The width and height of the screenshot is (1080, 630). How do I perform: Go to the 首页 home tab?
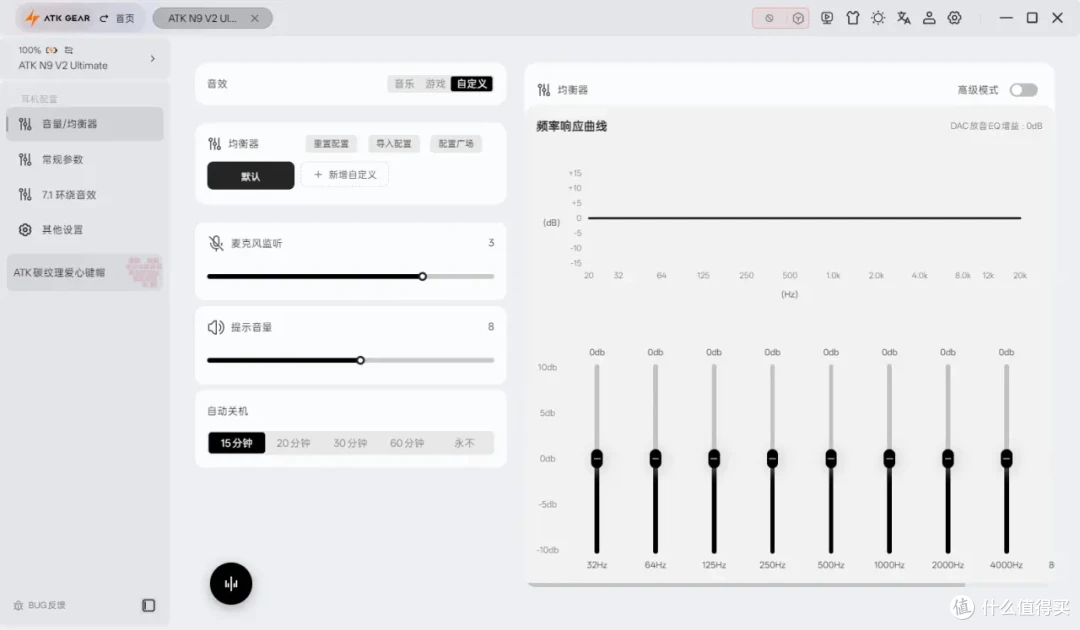(x=118, y=19)
